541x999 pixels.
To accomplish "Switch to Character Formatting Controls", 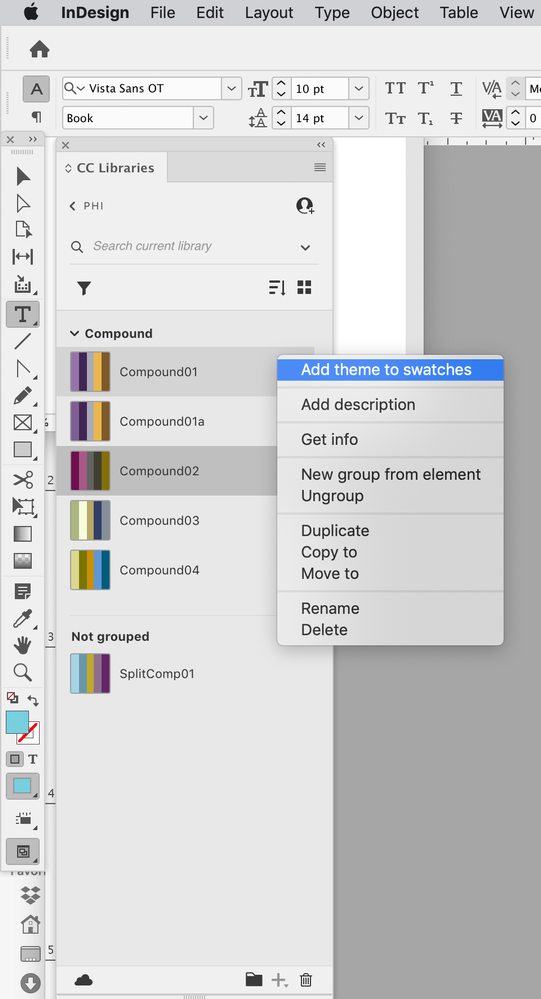I will coord(36,89).
